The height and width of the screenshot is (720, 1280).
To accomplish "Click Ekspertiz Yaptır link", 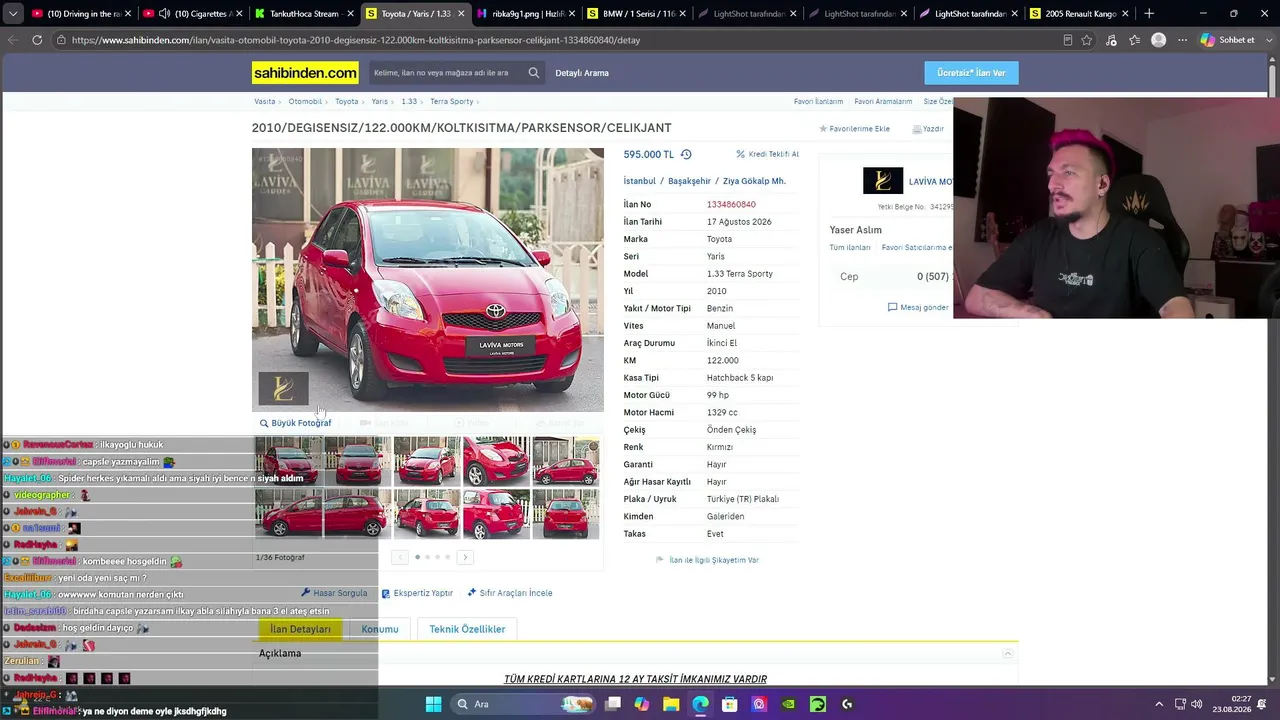I will click(417, 593).
